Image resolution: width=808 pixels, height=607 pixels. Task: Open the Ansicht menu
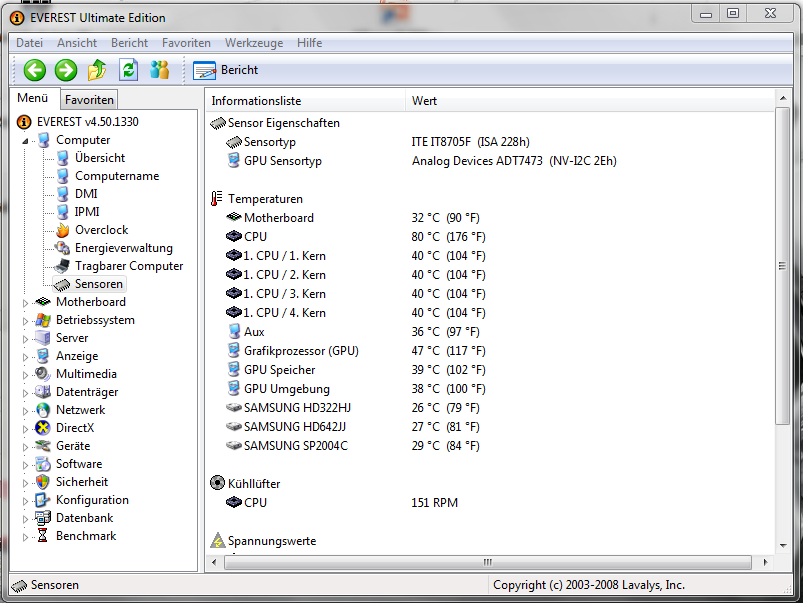tap(77, 43)
